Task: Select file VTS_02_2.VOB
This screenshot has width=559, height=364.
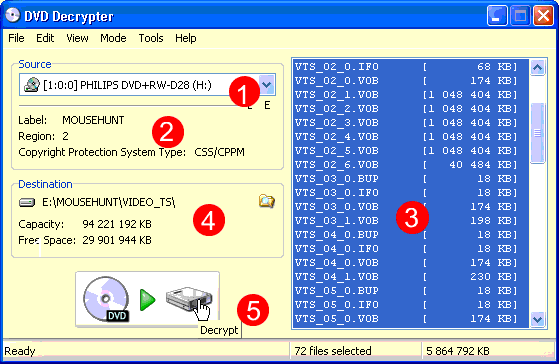Action: (410, 108)
